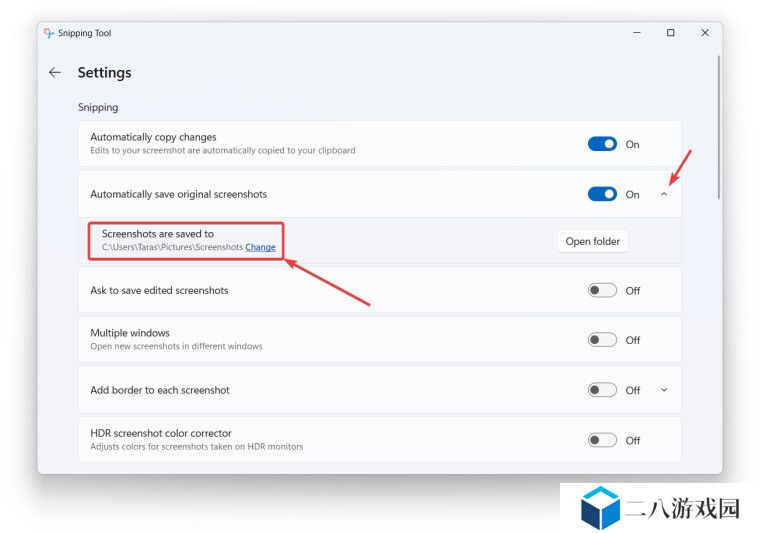This screenshot has width=760, height=533.
Task: Enable Add border to each screenshot
Action: coord(602,390)
